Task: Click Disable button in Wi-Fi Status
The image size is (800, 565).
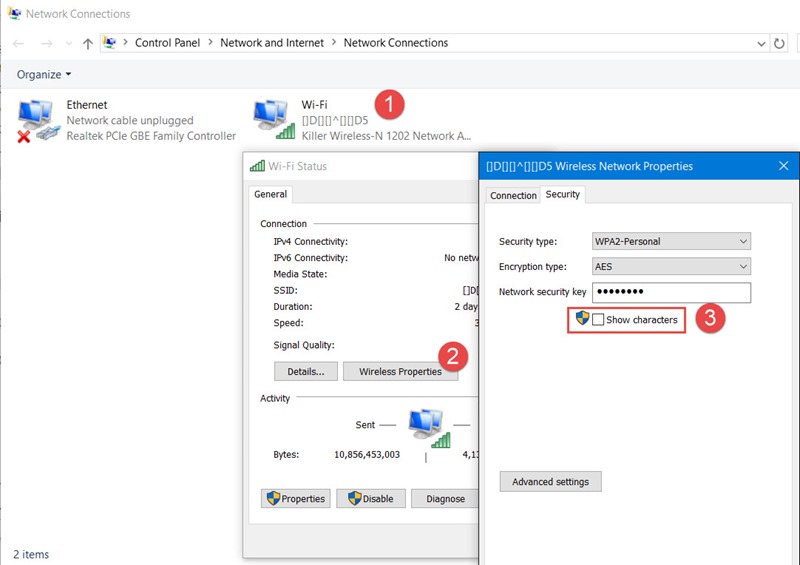Action: 371,499
